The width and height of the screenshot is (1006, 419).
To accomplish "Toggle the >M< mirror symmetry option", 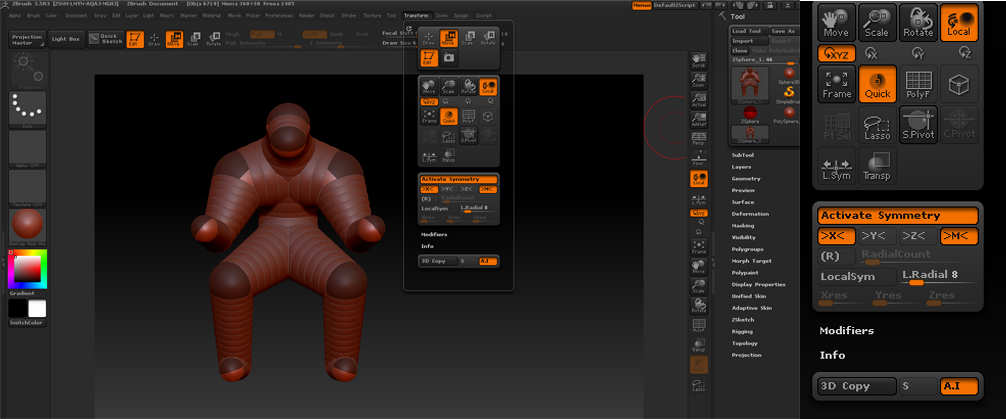I will click(958, 236).
